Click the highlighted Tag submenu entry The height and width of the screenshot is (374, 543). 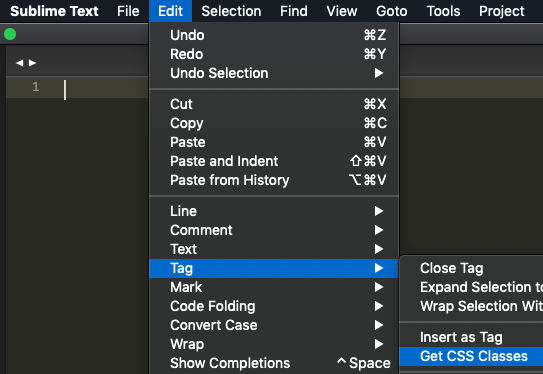[x=274, y=268]
